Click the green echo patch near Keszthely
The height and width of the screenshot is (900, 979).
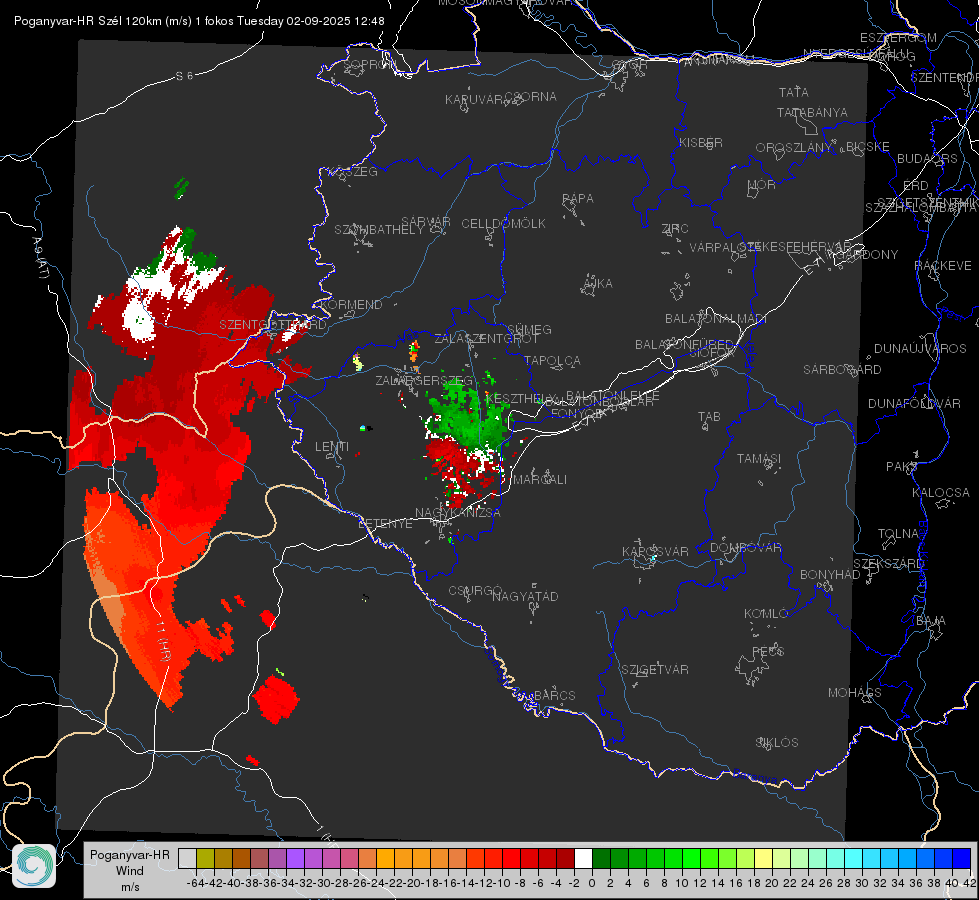coord(468,415)
